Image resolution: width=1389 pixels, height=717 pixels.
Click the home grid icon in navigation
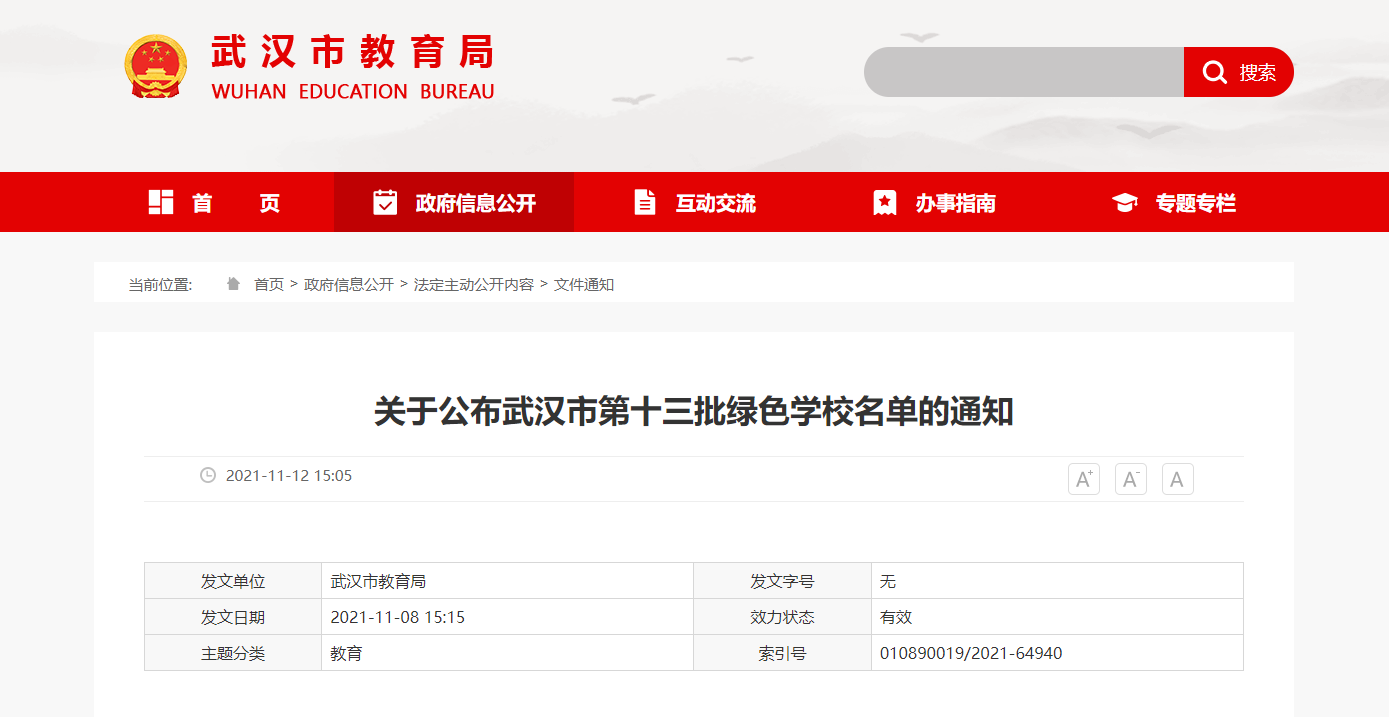pos(161,202)
